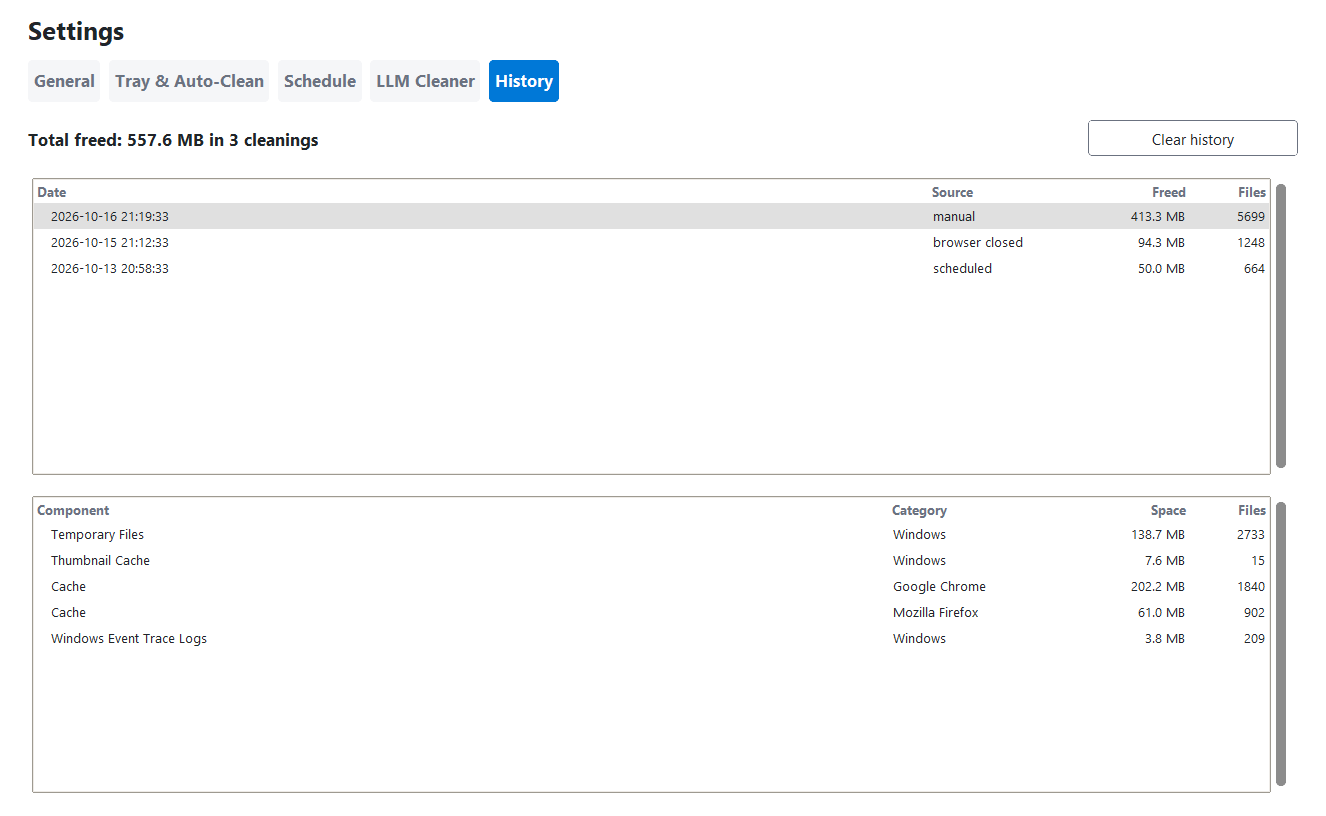Viewport: 1326px width, 816px height.
Task: Click the 209 files count
Action: coord(1254,638)
